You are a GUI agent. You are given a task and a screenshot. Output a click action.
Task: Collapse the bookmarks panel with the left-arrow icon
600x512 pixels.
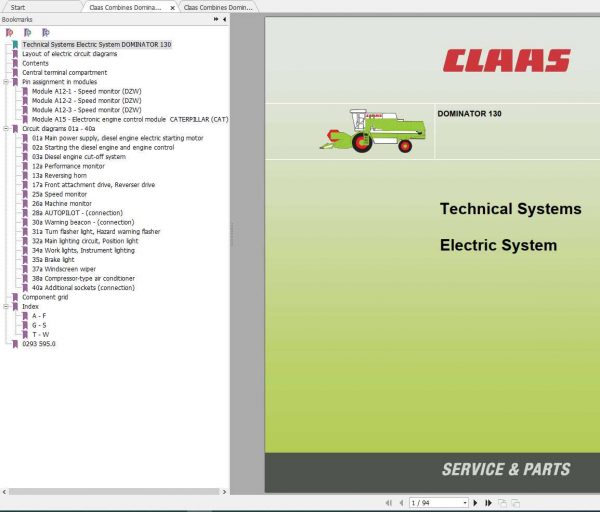224,19
